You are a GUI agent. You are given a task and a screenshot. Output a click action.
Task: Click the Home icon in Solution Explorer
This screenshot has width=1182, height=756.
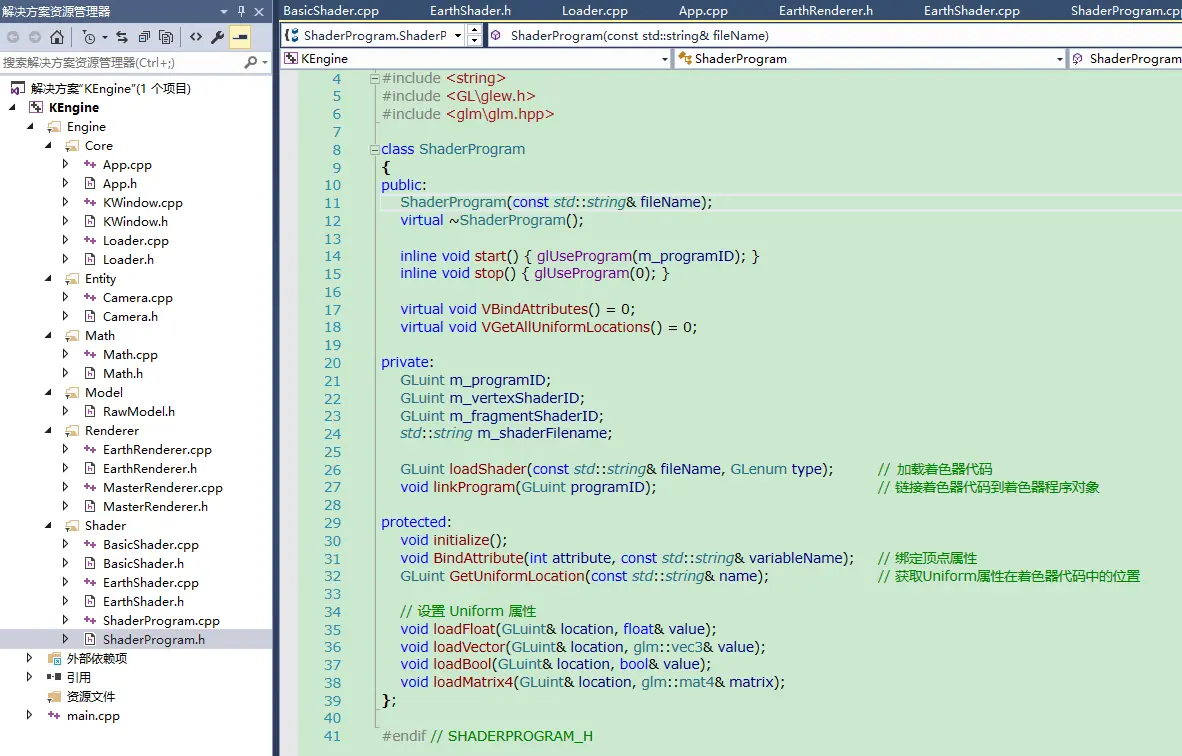57,37
